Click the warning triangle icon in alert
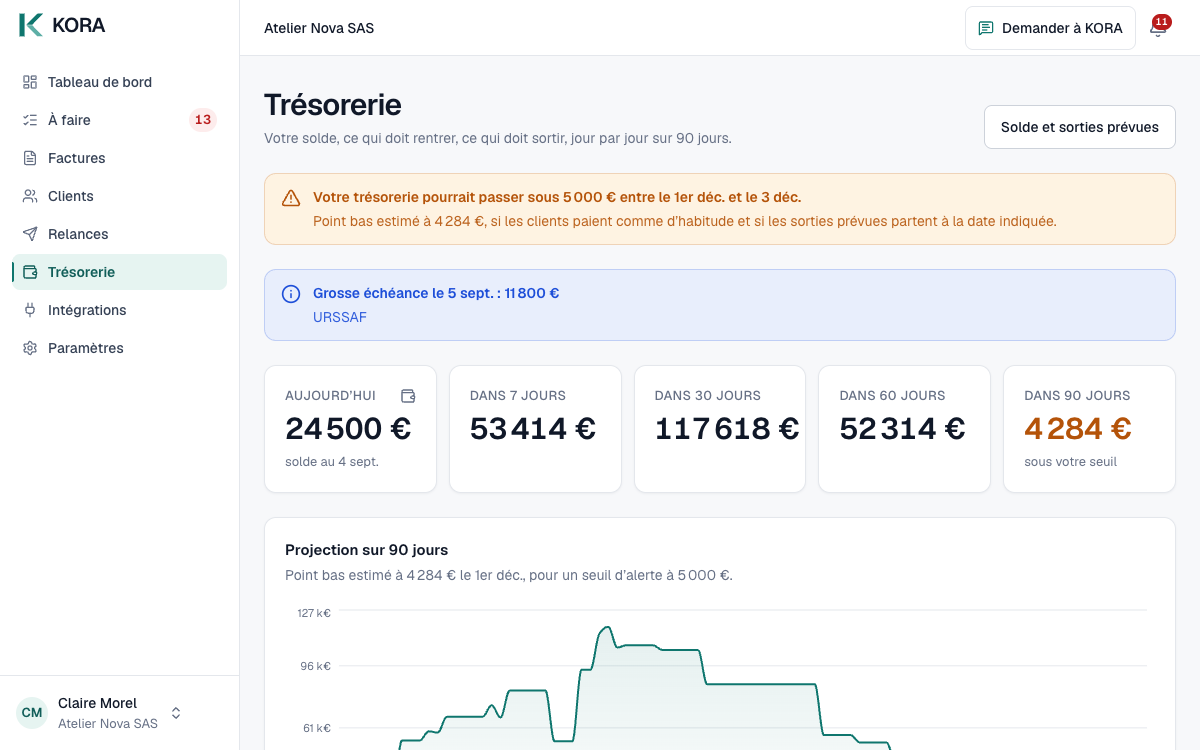 pos(291,198)
